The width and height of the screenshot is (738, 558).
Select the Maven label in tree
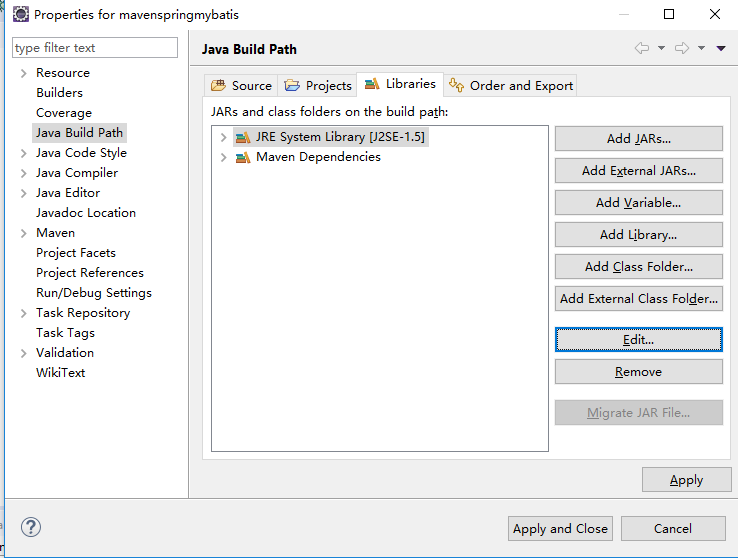pos(56,233)
